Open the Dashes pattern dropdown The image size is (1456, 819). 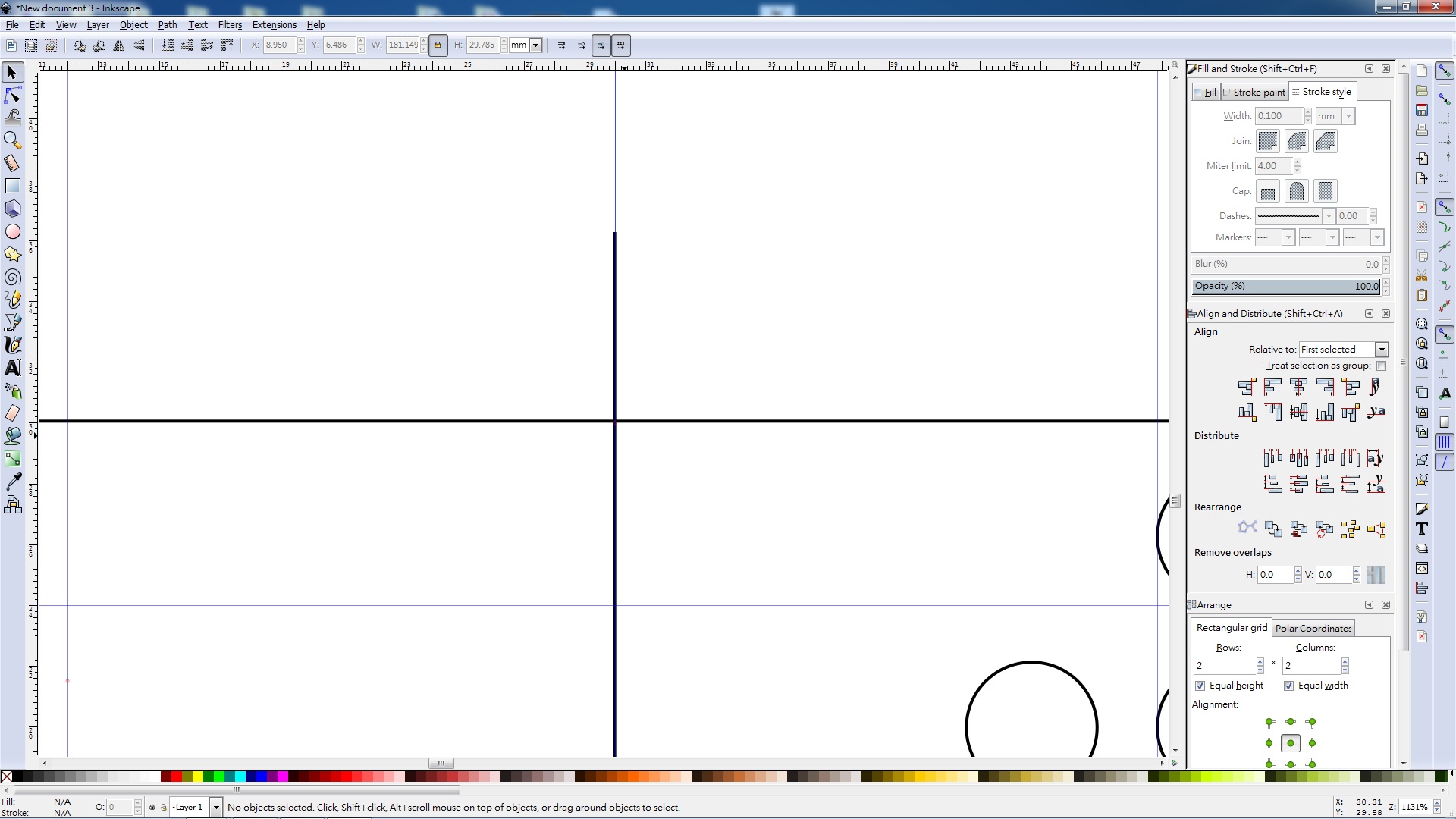(x=1328, y=216)
